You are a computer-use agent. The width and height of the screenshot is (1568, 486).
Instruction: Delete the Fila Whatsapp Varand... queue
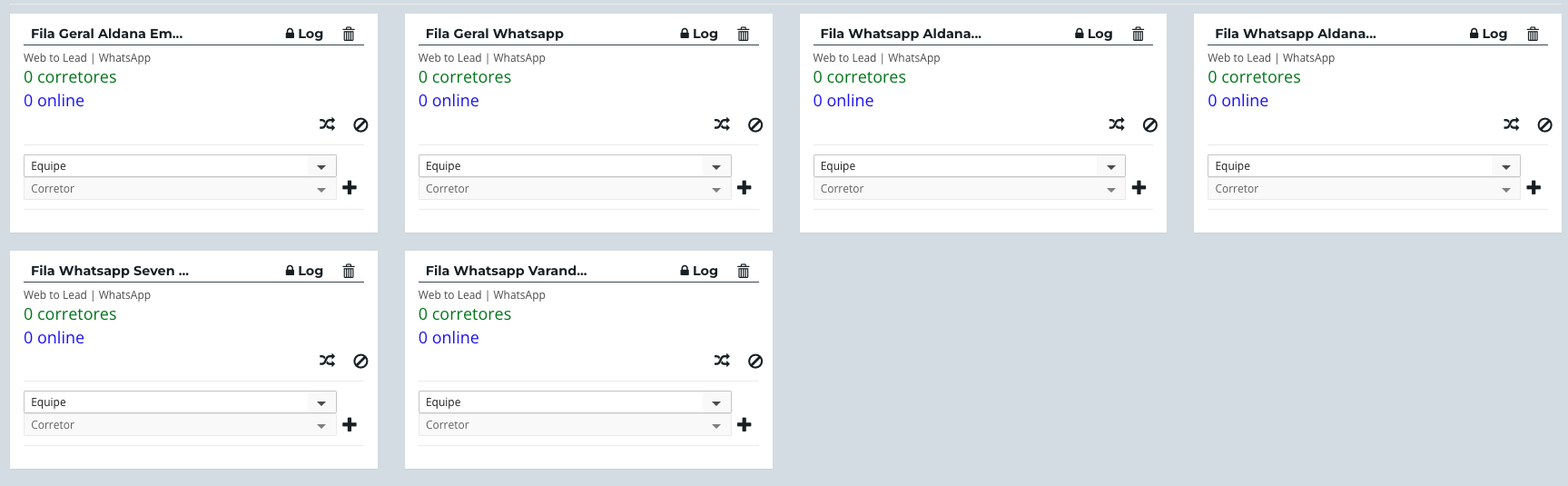pos(744,271)
